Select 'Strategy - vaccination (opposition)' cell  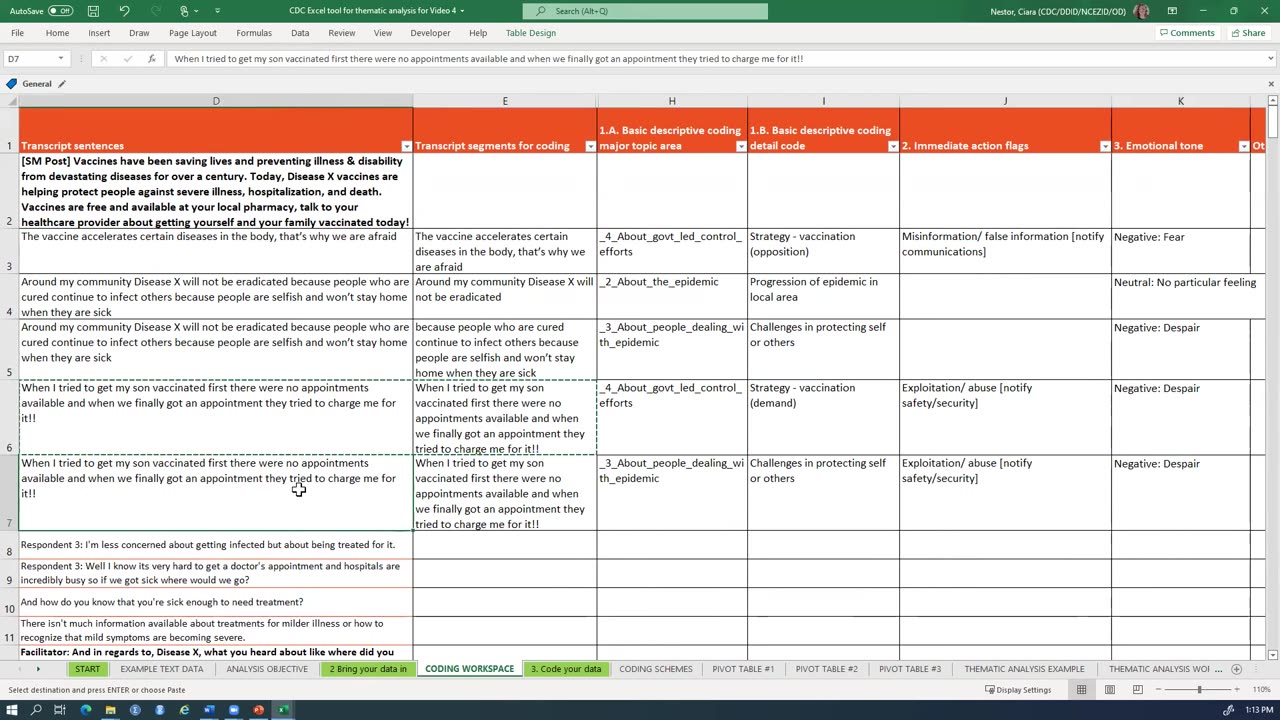tap(823, 251)
